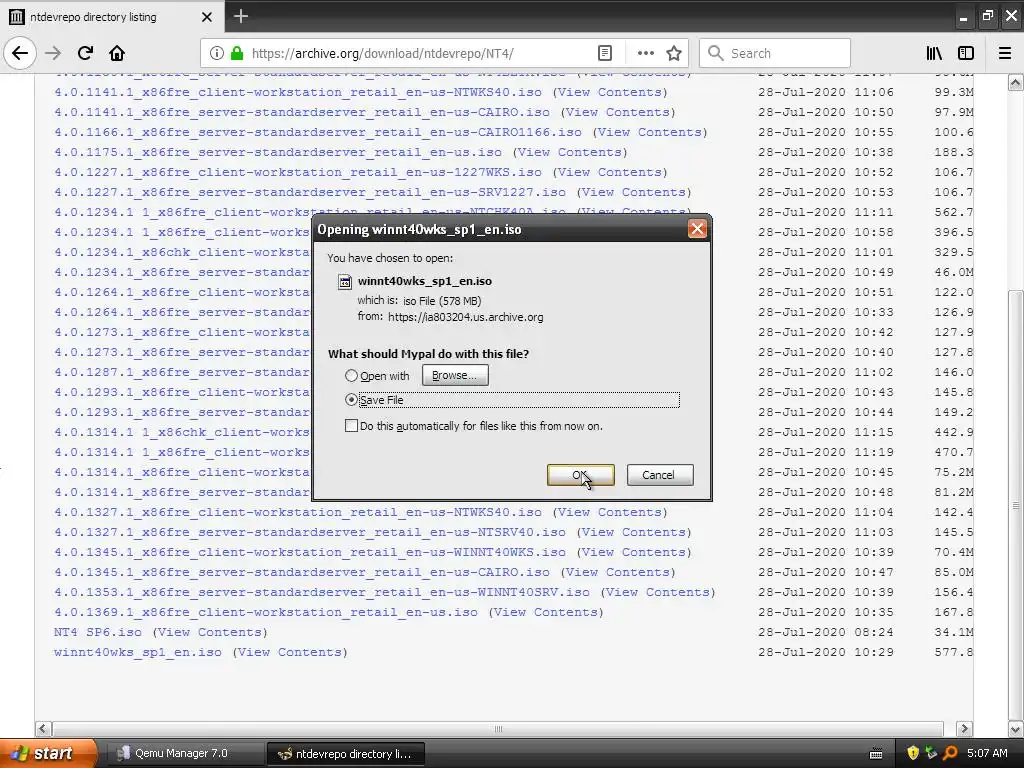This screenshot has height=768, width=1024.
Task: Open 4.0.1227.1 SRV1227.iso link
Action: 310,192
